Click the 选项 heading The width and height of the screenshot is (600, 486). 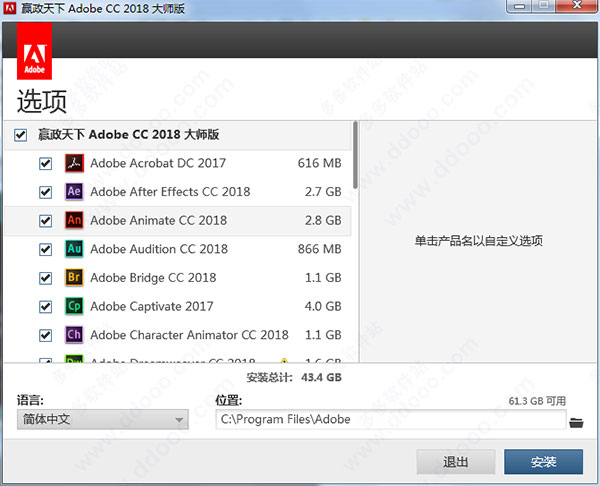coord(42,101)
